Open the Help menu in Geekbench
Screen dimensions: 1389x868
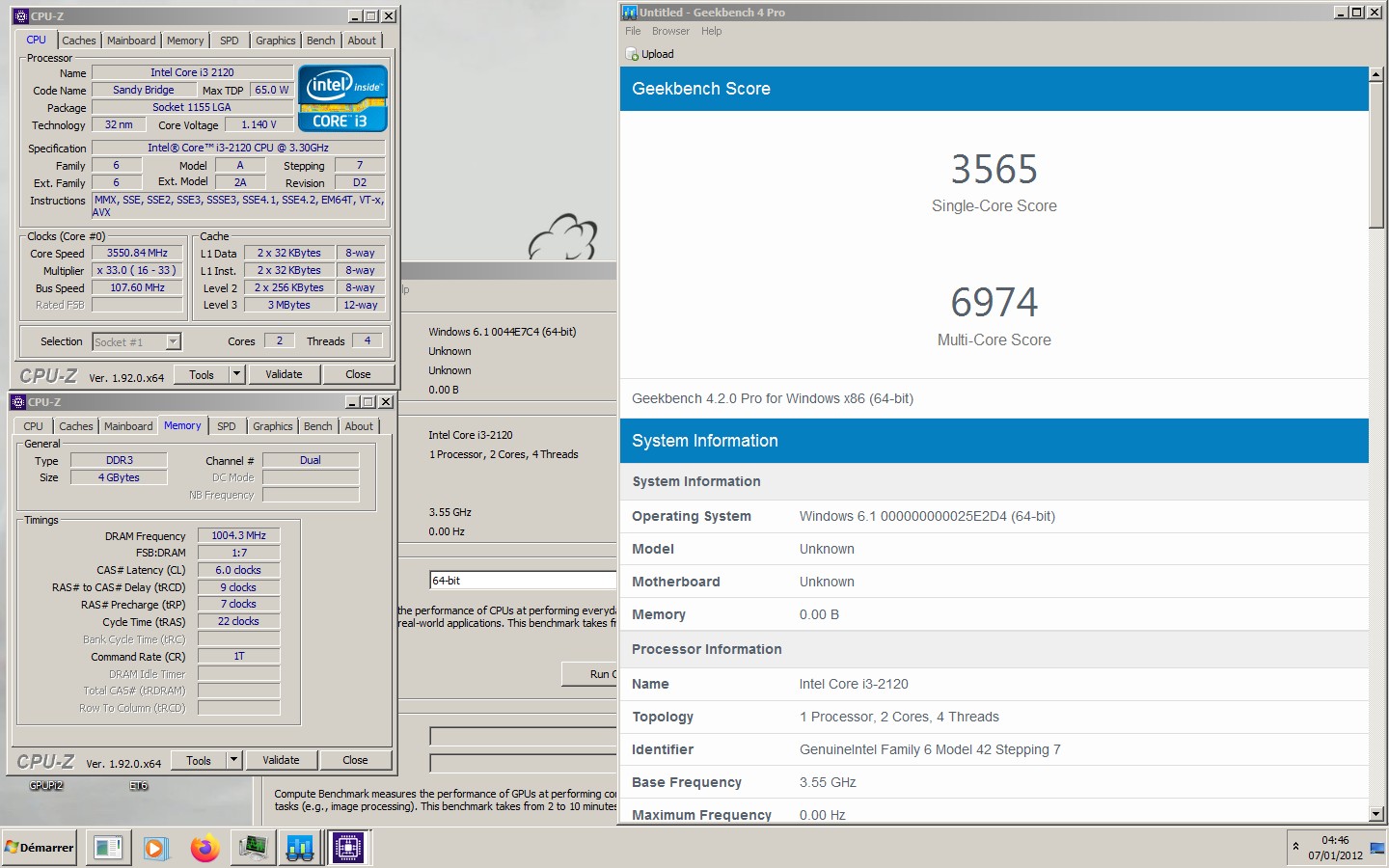[711, 31]
